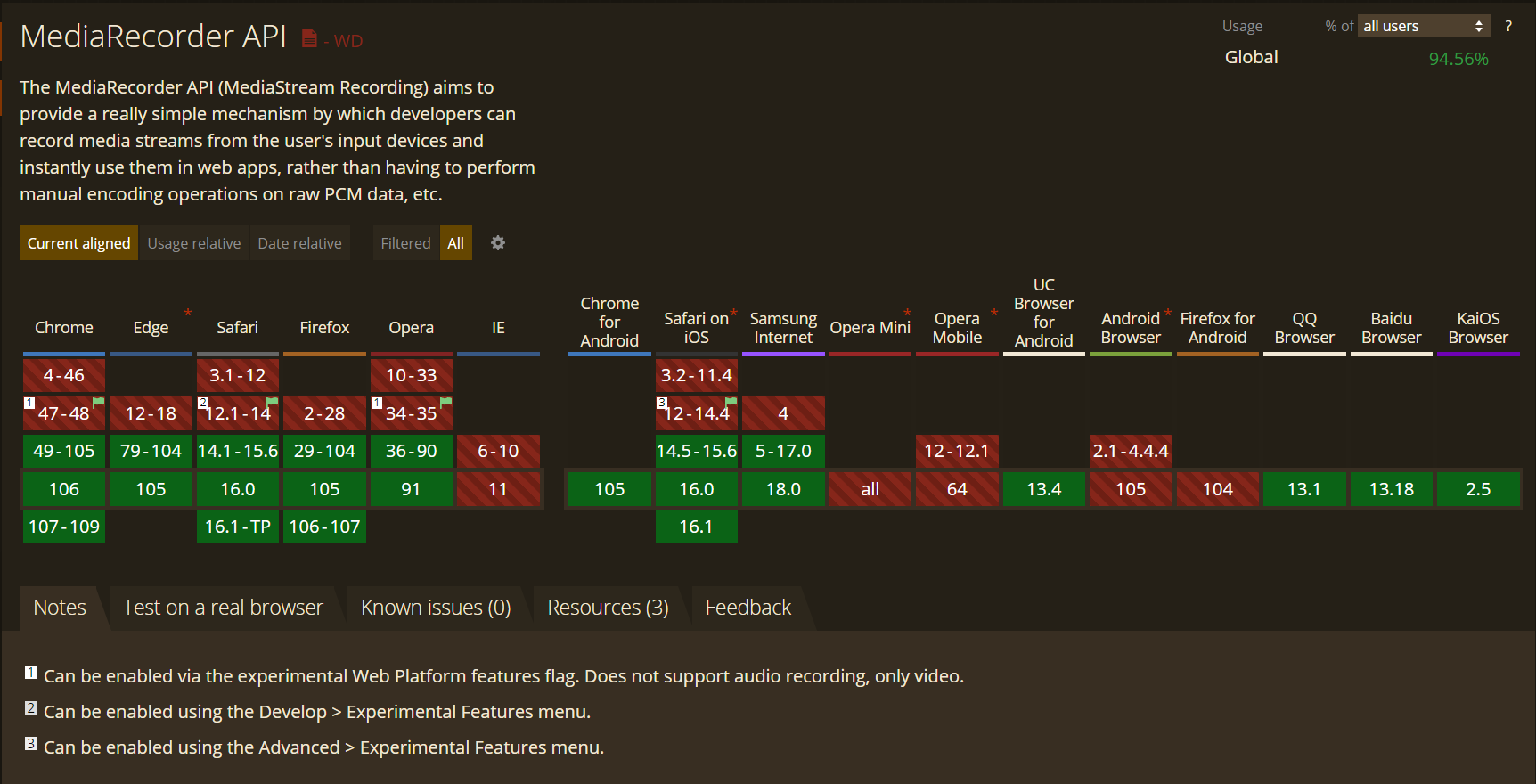The image size is (1536, 784).
Task: Click the Chrome column header
Action: pyautogui.click(x=64, y=328)
